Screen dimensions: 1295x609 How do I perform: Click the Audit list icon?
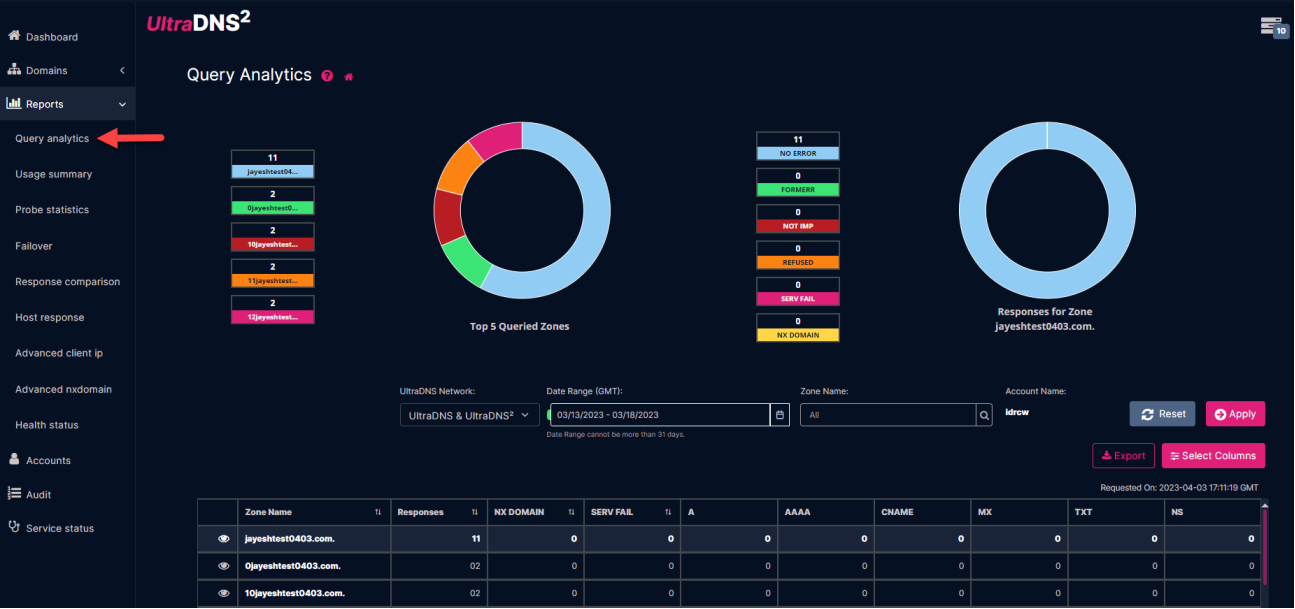(14, 493)
